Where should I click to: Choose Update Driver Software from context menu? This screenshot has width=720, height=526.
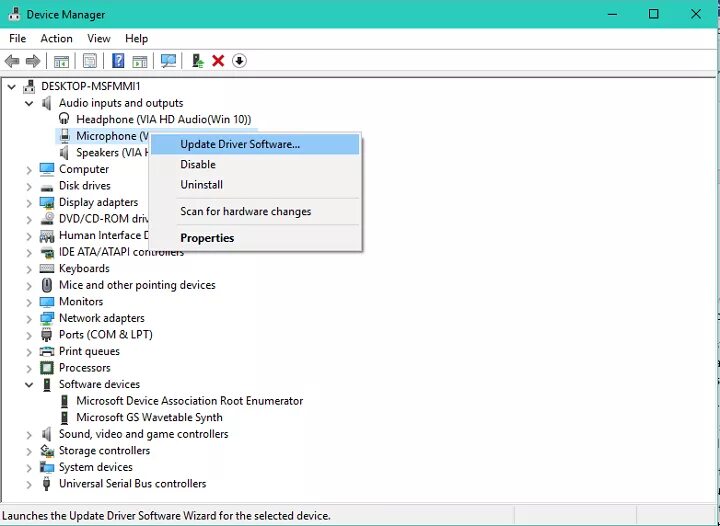255,144
